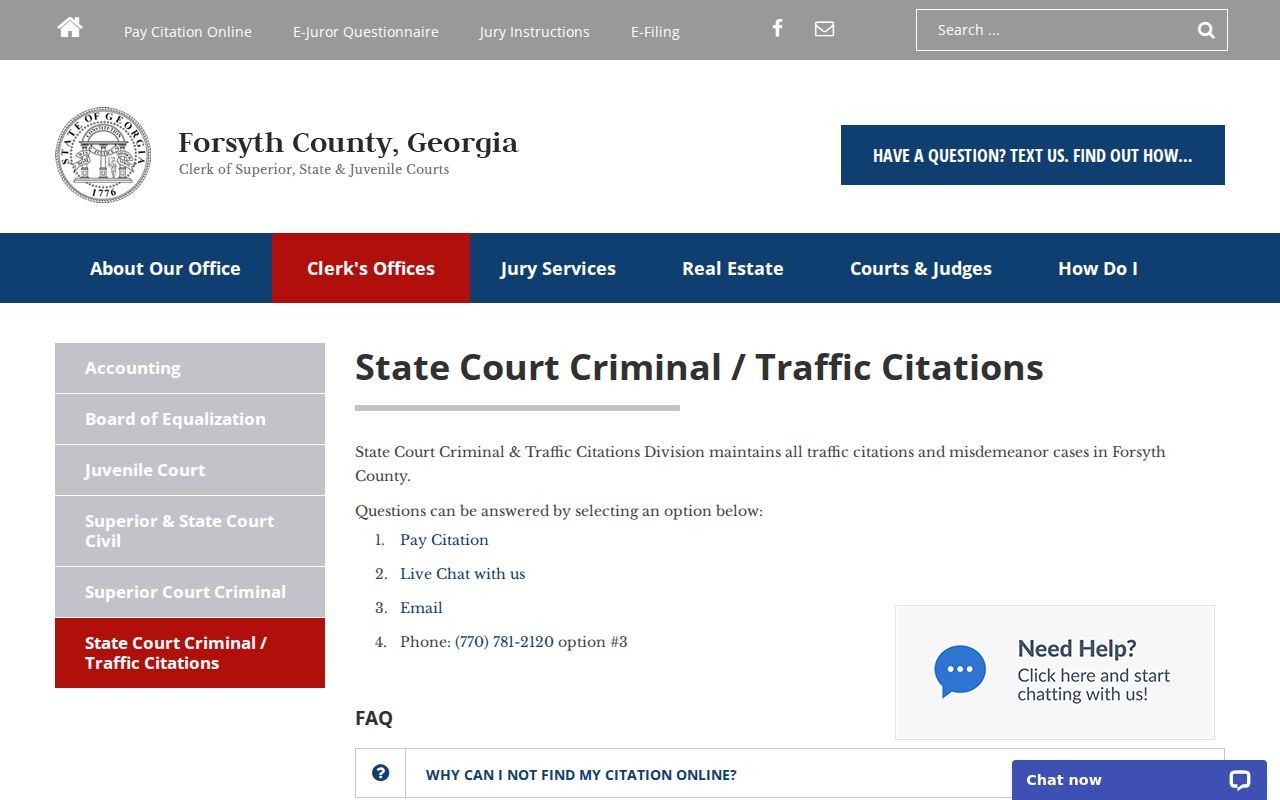The image size is (1280, 800).
Task: Open the Facebook icon link
Action: pyautogui.click(x=777, y=28)
